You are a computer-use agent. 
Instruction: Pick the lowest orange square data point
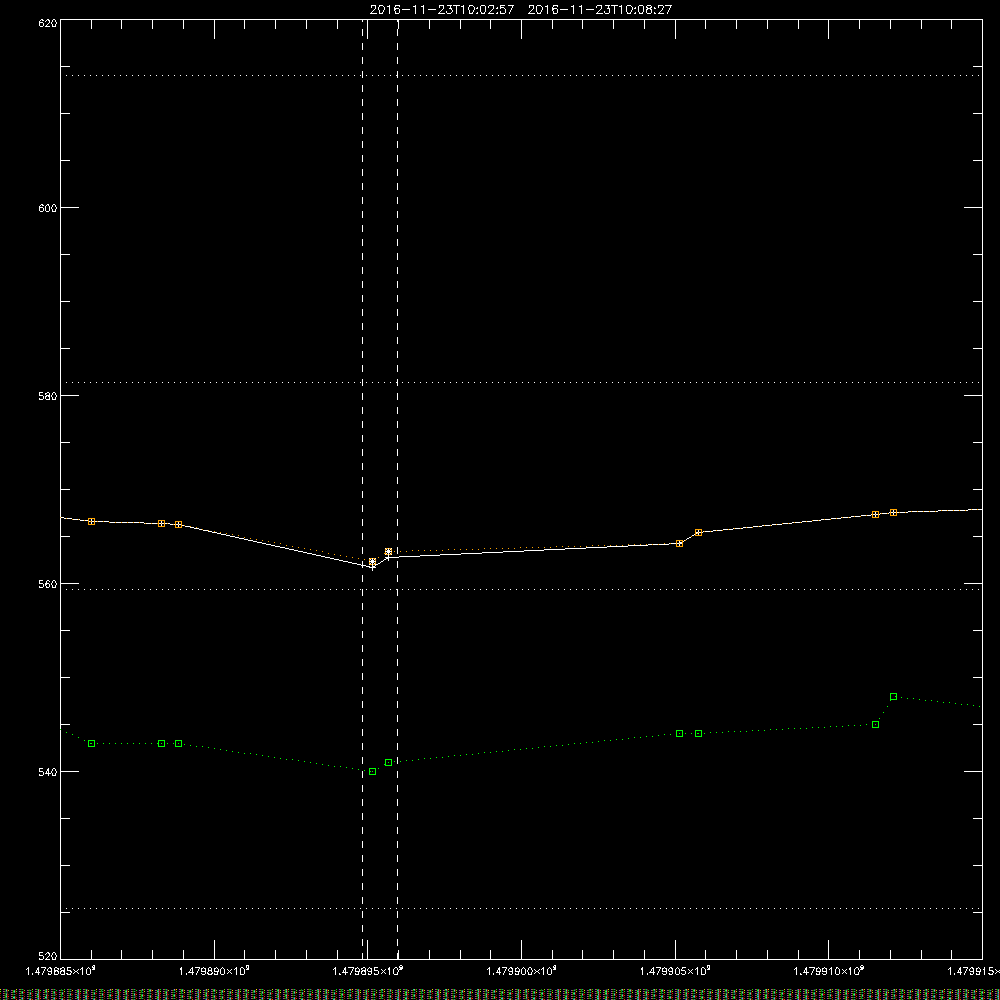(x=372, y=562)
